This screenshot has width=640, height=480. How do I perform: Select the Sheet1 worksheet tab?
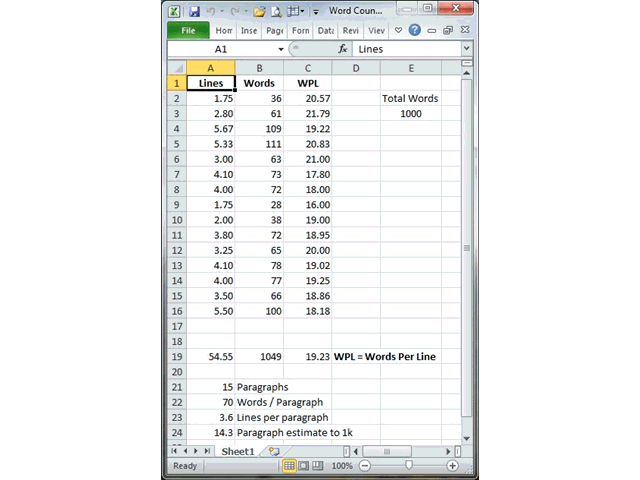[x=238, y=451]
